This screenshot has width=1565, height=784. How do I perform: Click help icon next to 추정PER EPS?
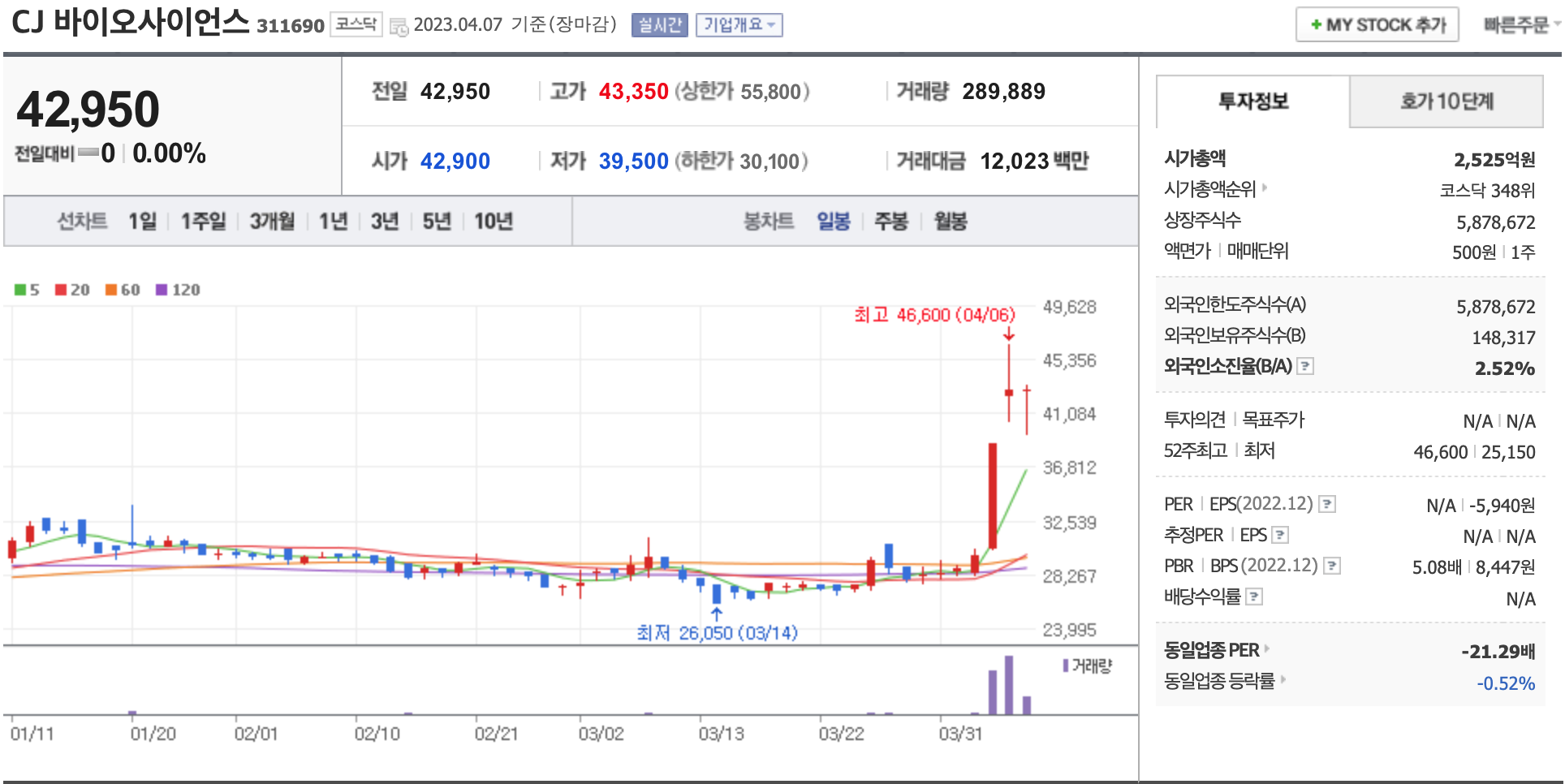(1280, 535)
